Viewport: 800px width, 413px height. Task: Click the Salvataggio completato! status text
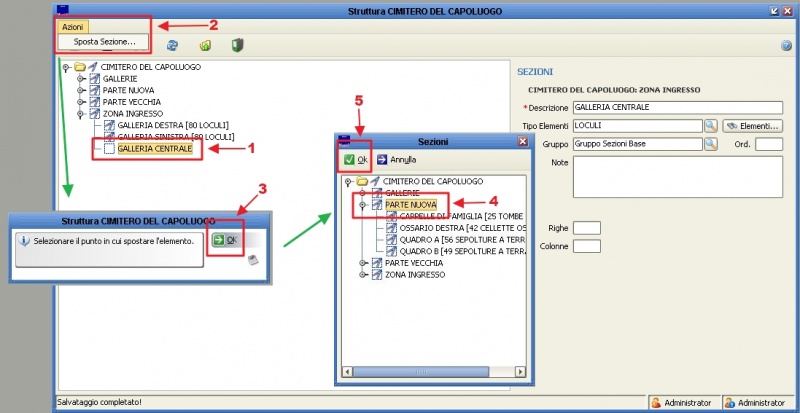(x=99, y=402)
